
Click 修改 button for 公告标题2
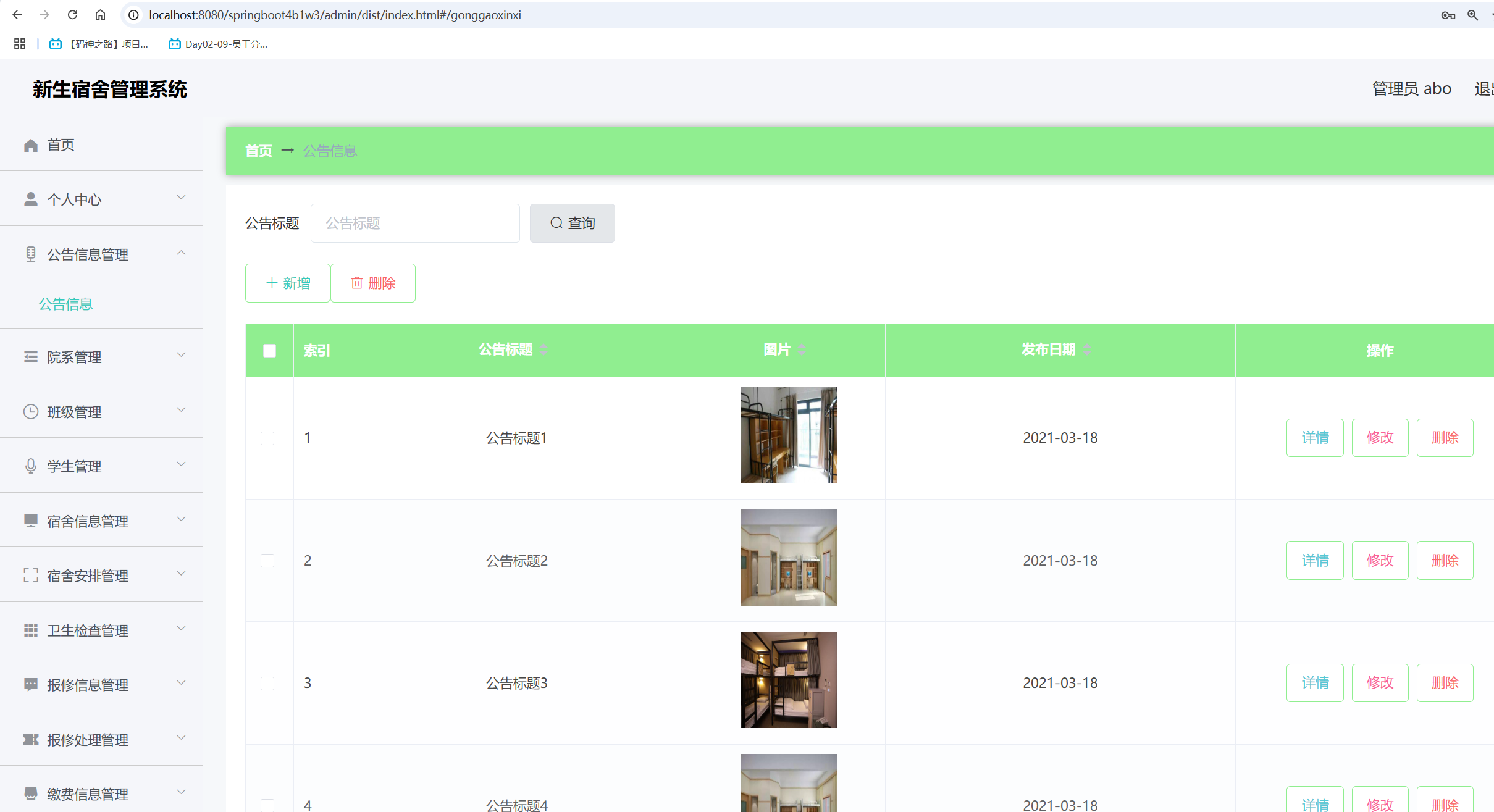tap(1380, 561)
